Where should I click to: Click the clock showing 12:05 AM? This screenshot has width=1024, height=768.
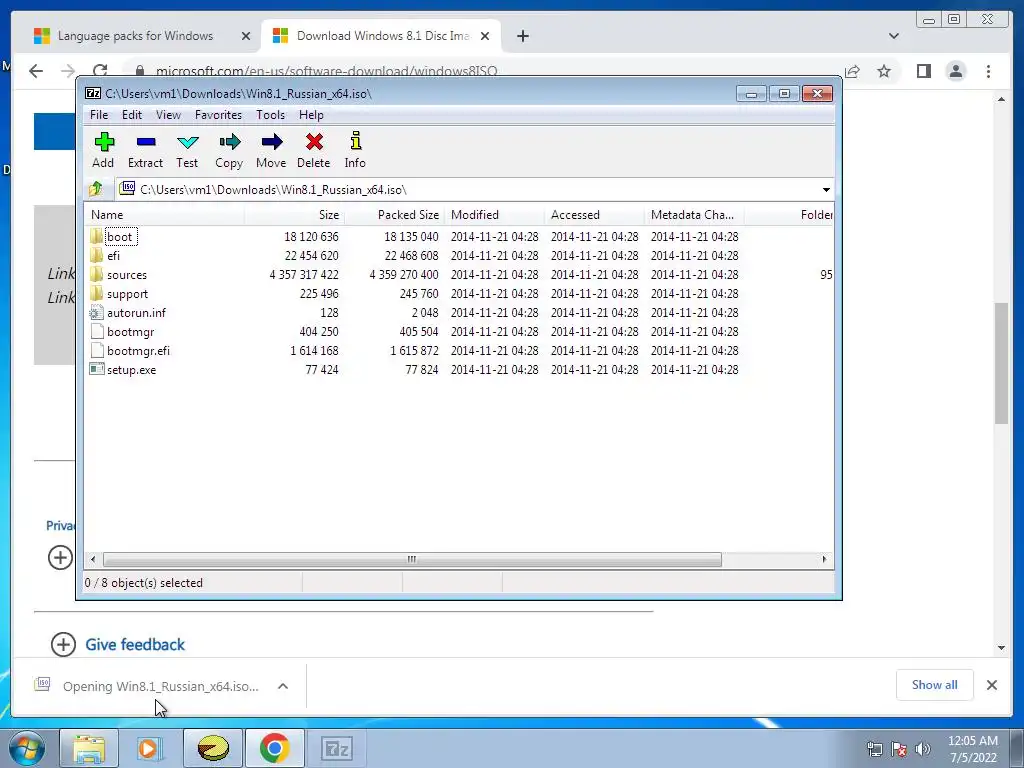click(x=972, y=741)
